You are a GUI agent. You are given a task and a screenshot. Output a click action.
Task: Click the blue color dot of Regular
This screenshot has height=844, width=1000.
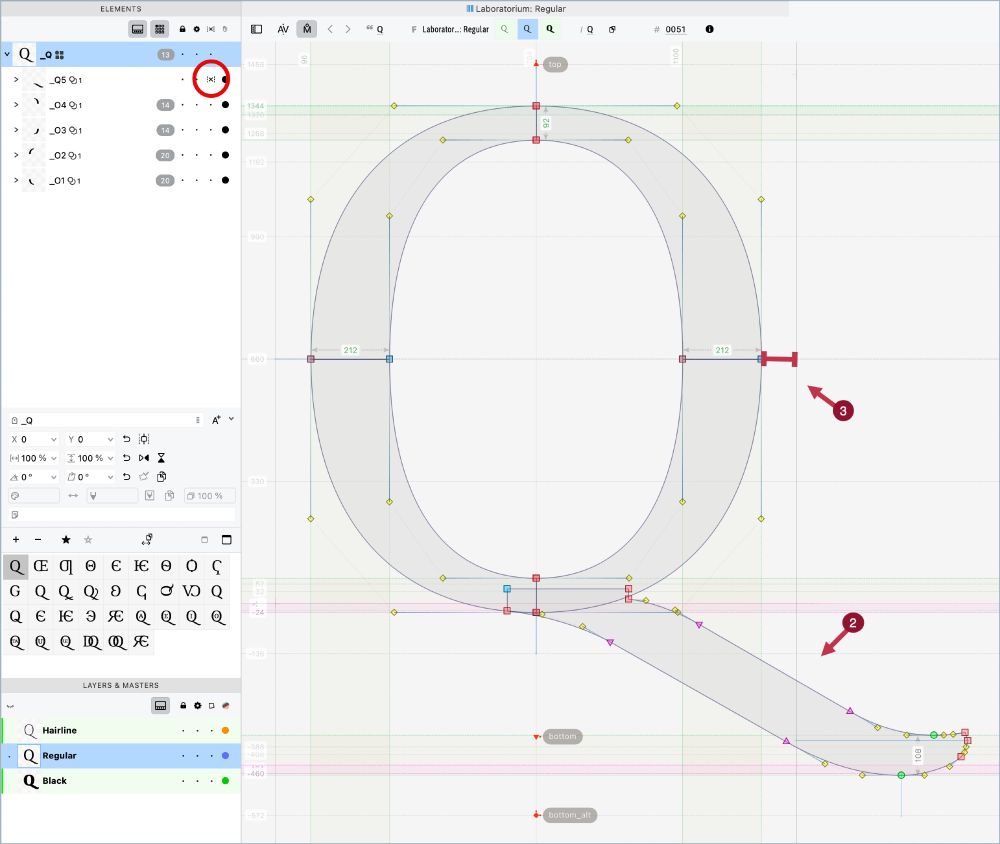225,755
